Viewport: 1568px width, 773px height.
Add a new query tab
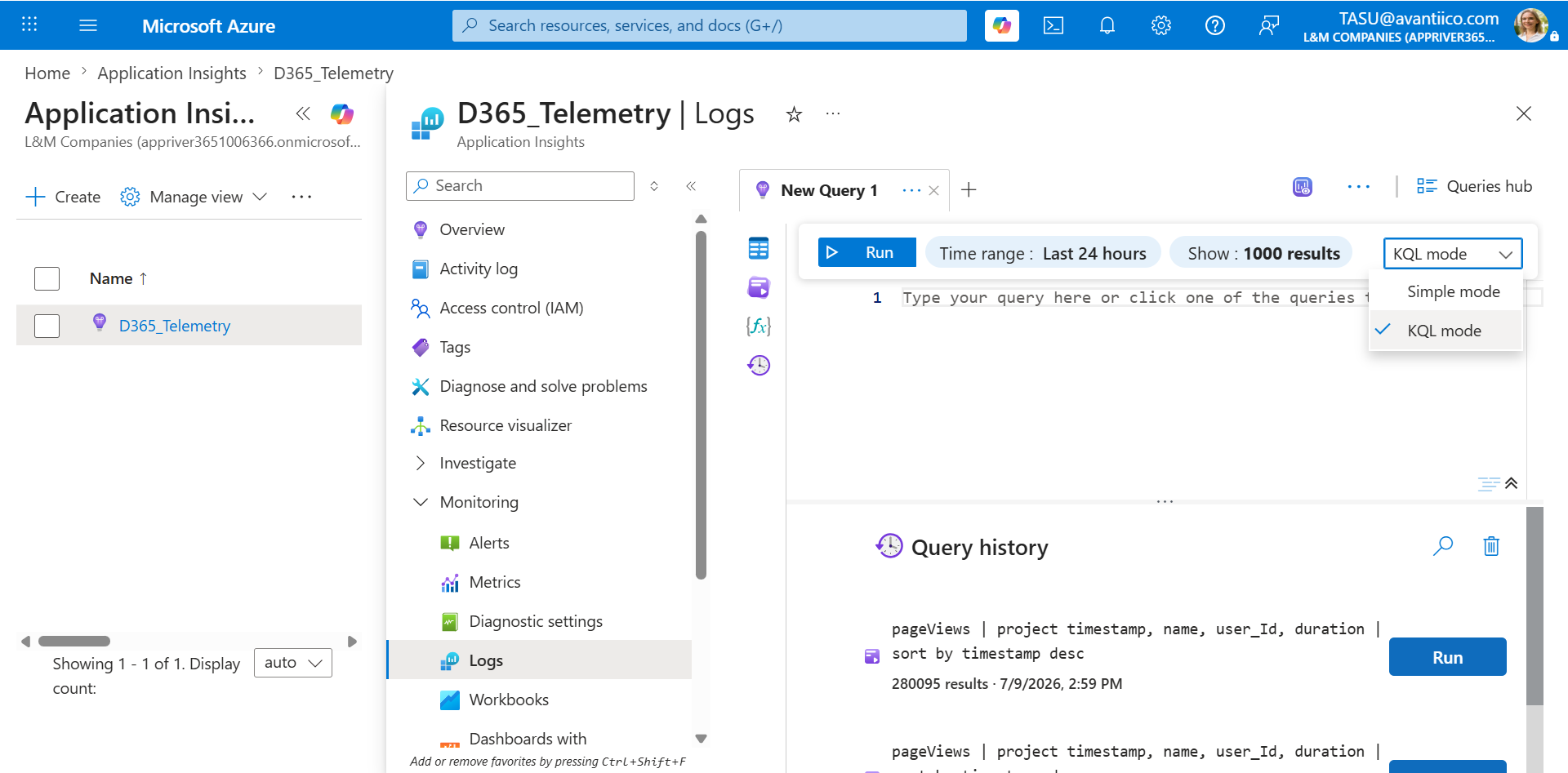[x=969, y=190]
